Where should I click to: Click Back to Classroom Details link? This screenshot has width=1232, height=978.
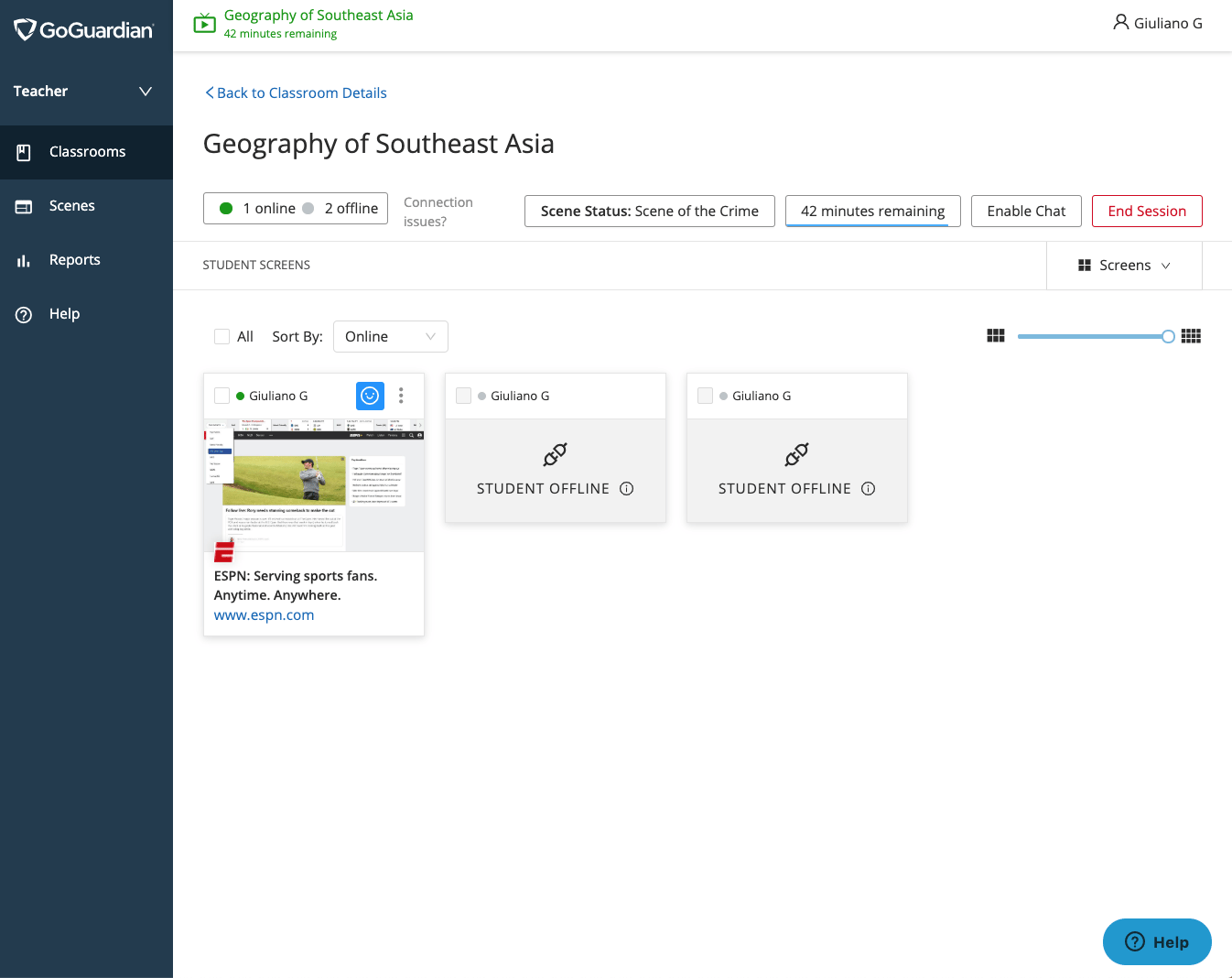pos(296,92)
